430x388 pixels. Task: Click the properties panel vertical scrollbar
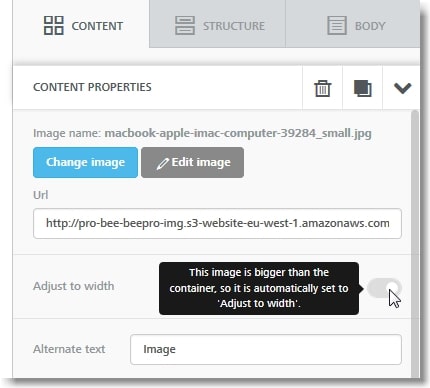(x=415, y=243)
